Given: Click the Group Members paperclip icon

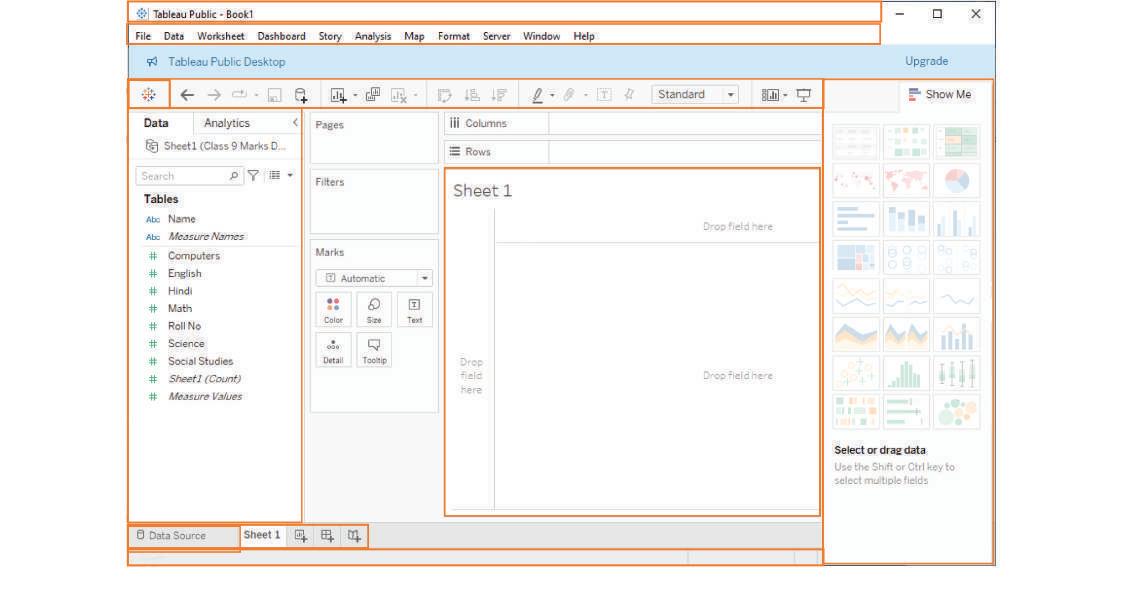Looking at the screenshot, I should pos(570,95).
